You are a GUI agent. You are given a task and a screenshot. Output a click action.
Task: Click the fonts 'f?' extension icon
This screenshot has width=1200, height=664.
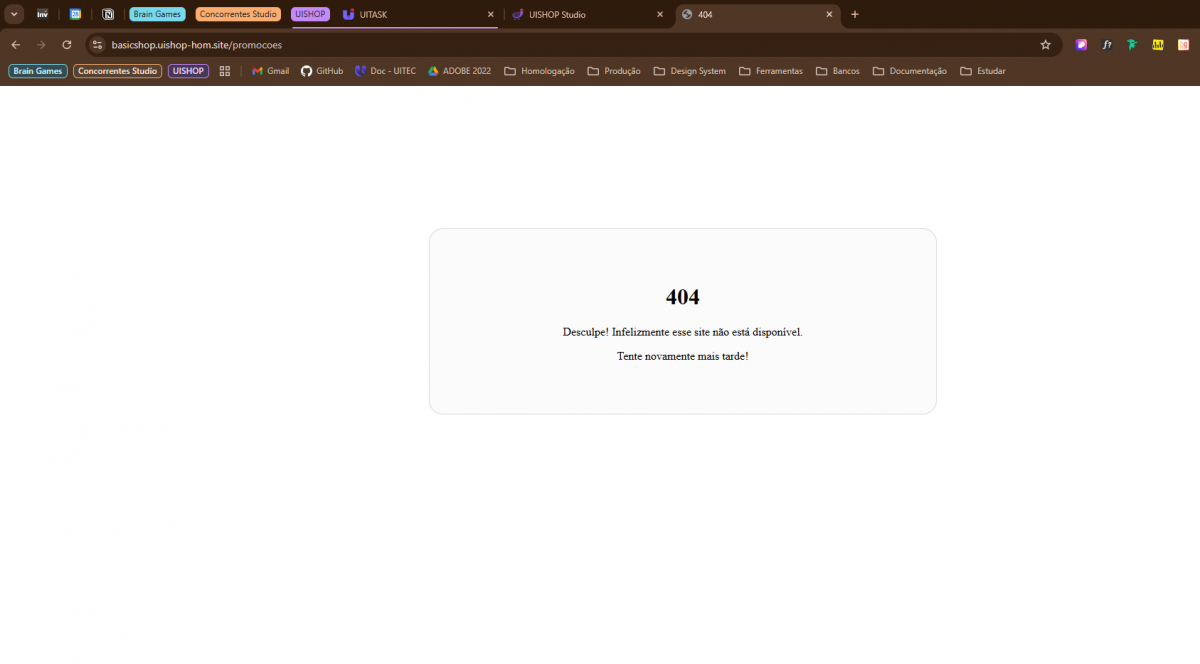(1106, 45)
